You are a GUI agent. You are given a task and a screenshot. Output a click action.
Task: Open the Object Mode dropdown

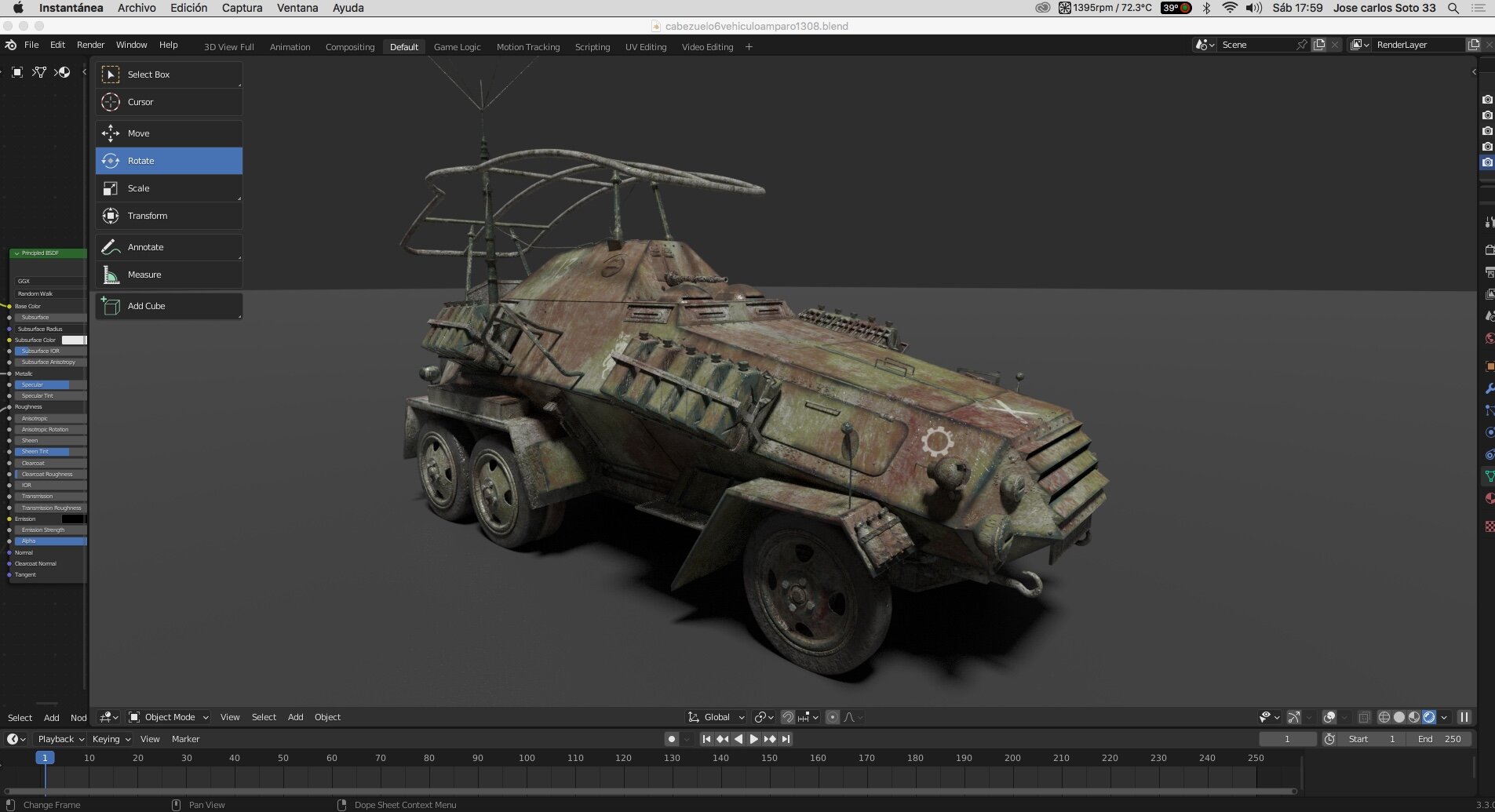[x=169, y=717]
